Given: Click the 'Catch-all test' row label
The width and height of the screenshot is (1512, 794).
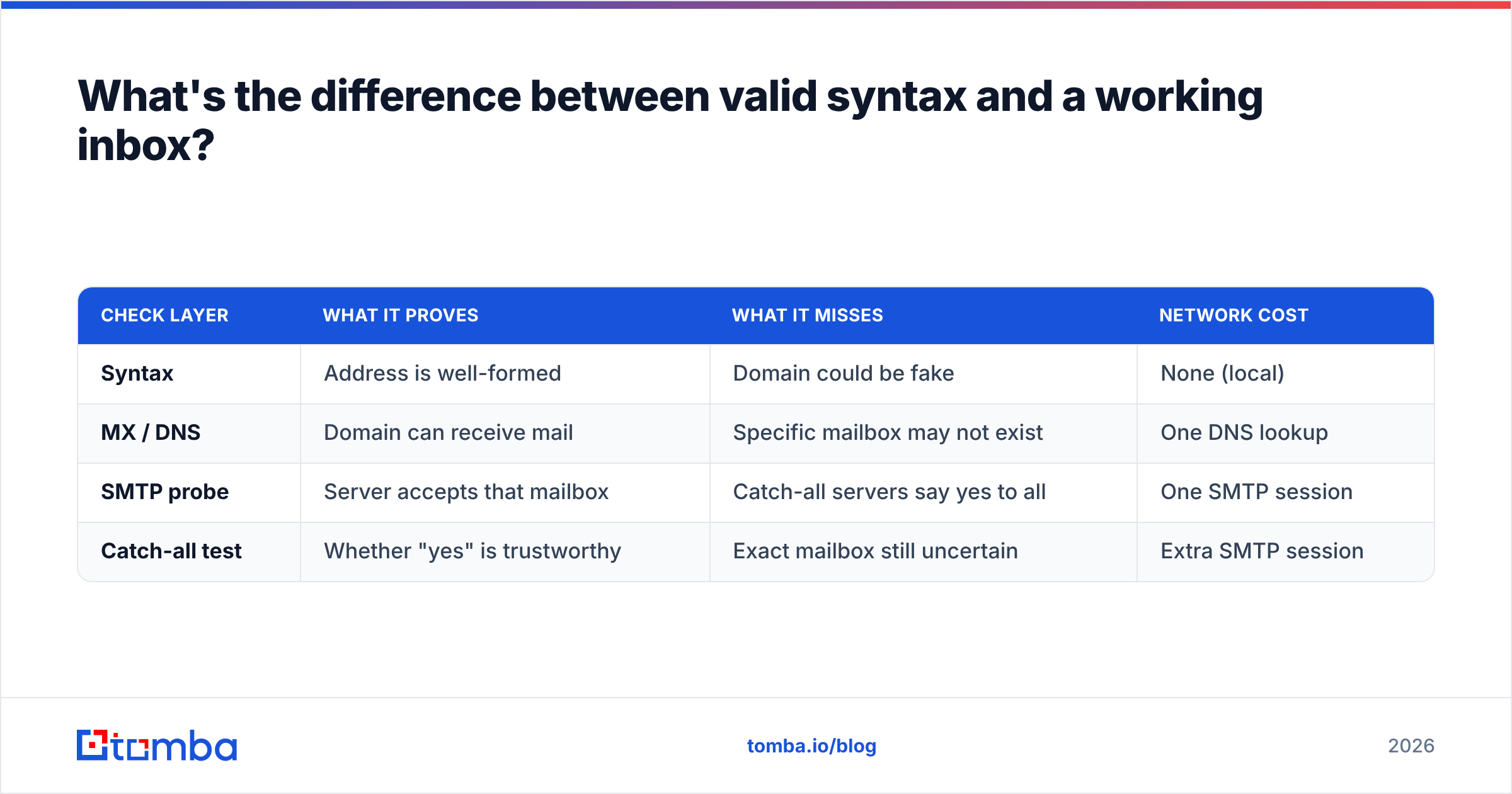Looking at the screenshot, I should [171, 551].
